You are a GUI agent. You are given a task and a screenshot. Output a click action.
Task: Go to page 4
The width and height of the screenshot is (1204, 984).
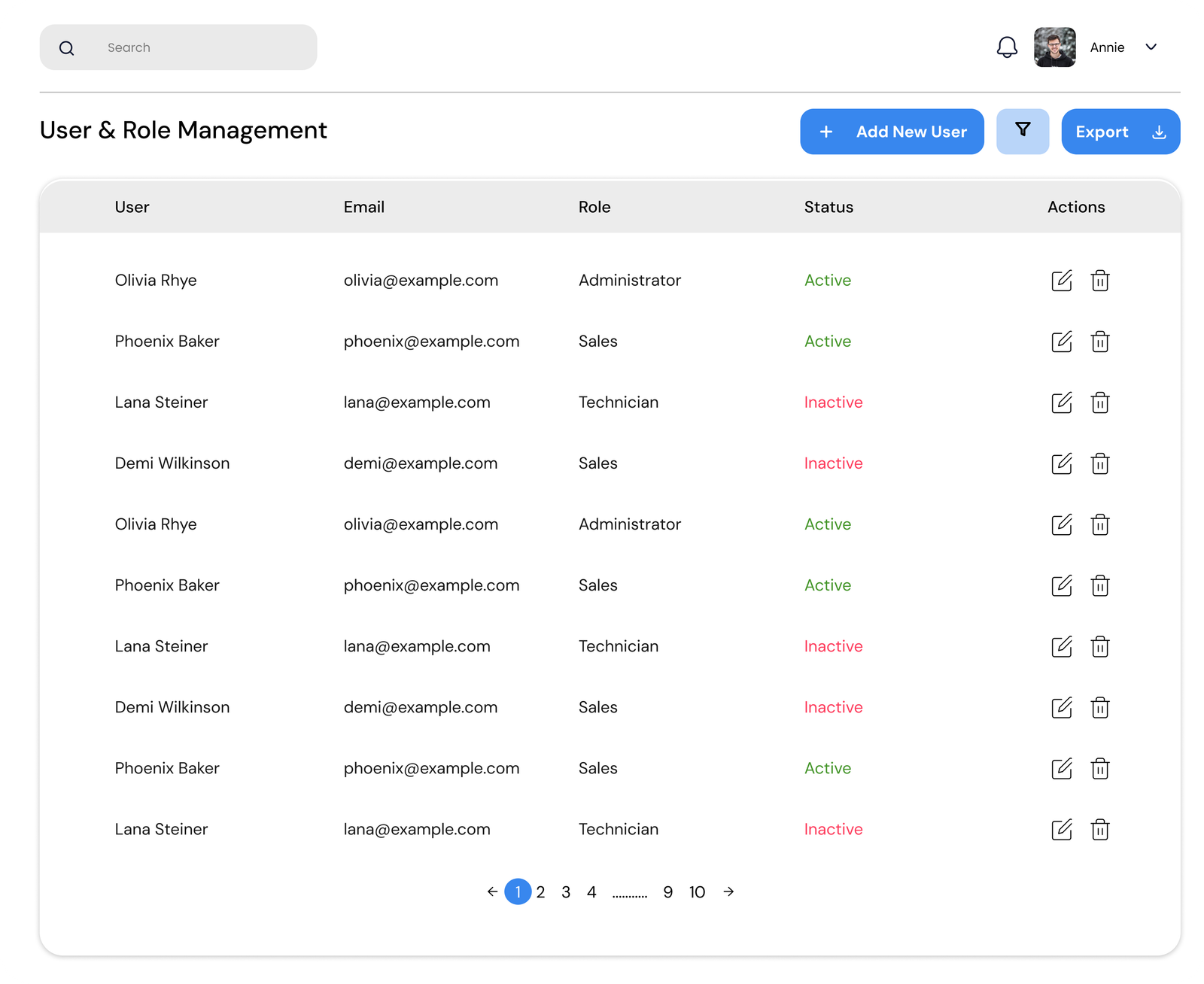tap(591, 892)
